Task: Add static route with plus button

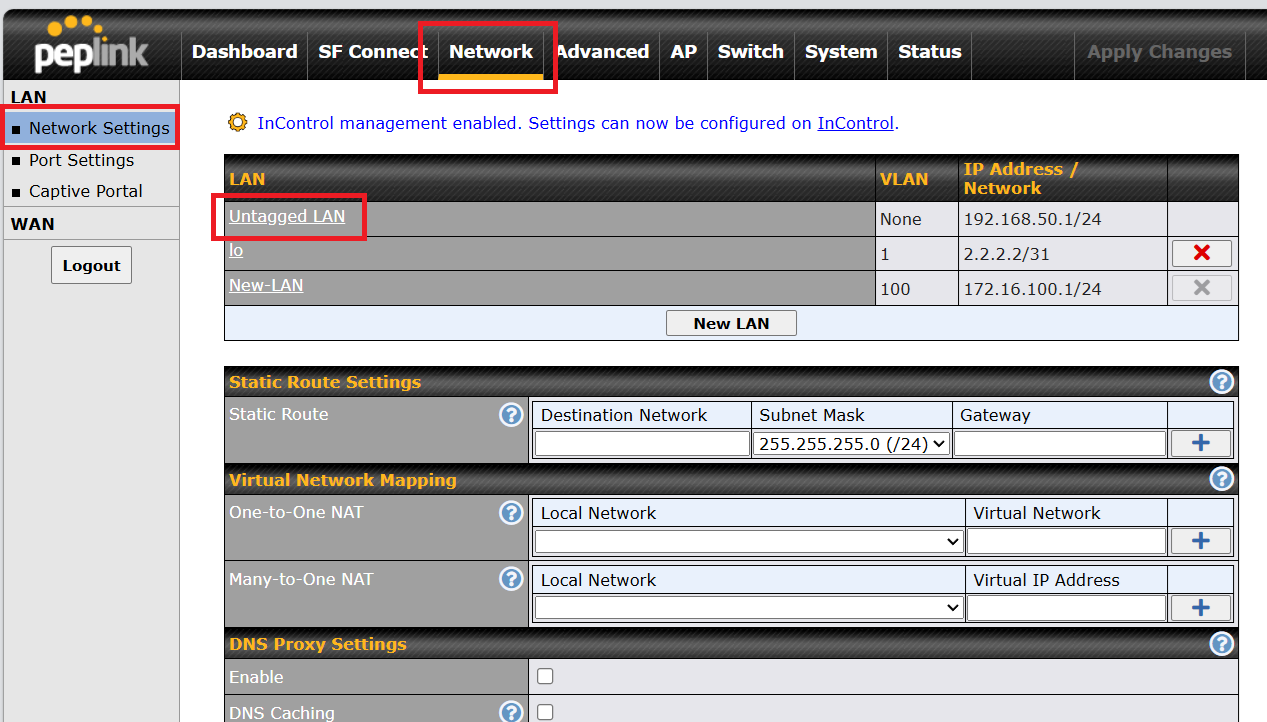Action: [x=1201, y=443]
